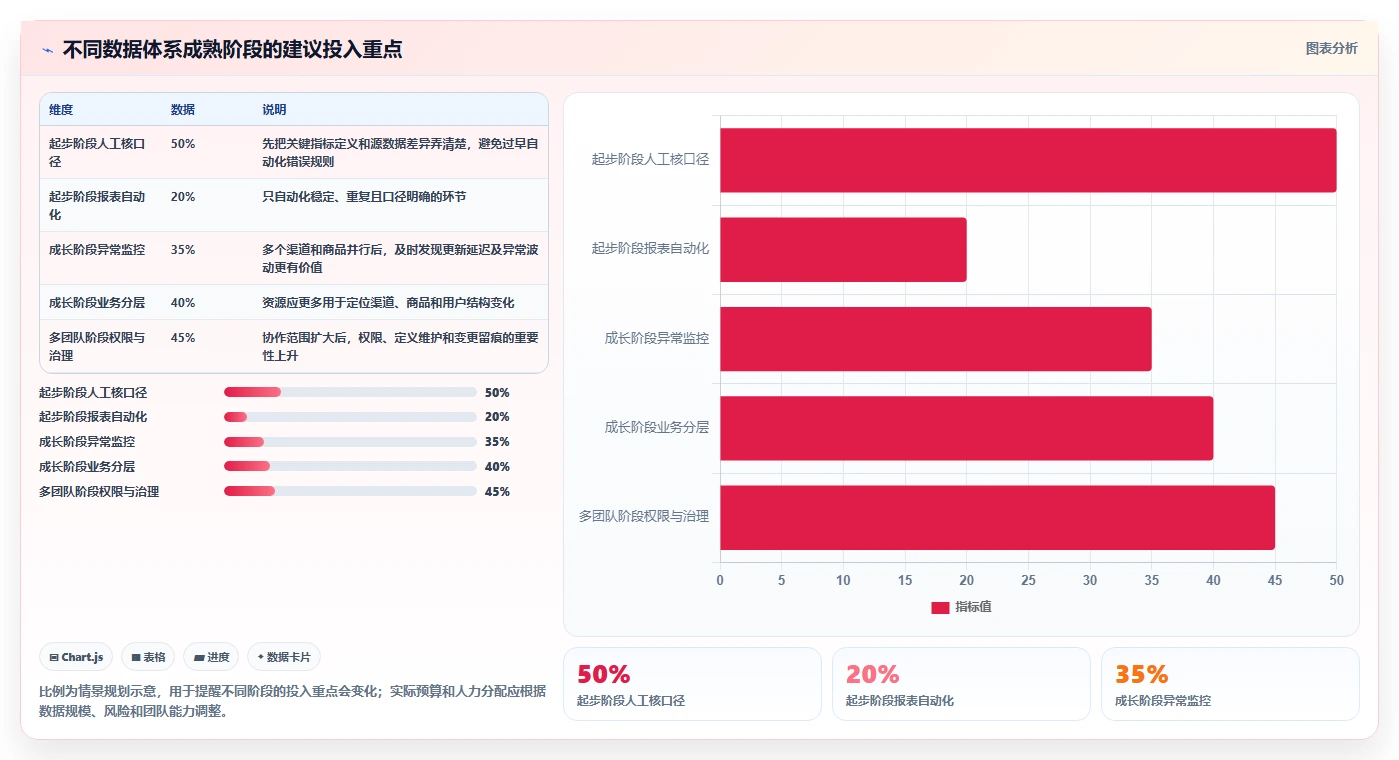This screenshot has width=1399, height=760.
Task: Click the x-axis tick label 50
Action: tap(1336, 580)
